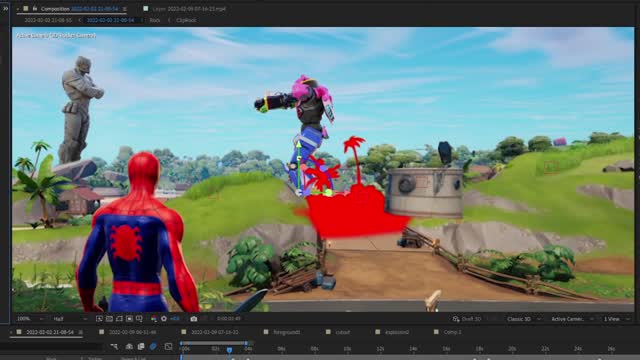Switch to the foreground1 timeline tab
Image resolution: width=640 pixels, height=360 pixels.
coord(287,332)
